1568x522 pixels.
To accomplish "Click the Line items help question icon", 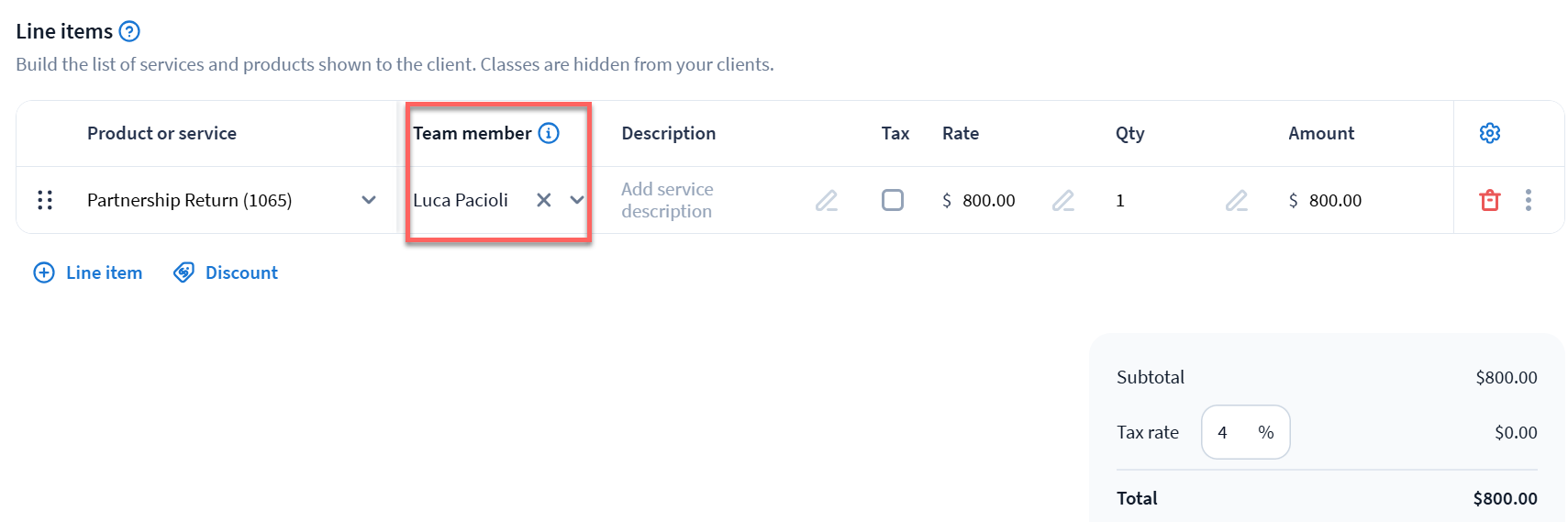I will pyautogui.click(x=130, y=31).
